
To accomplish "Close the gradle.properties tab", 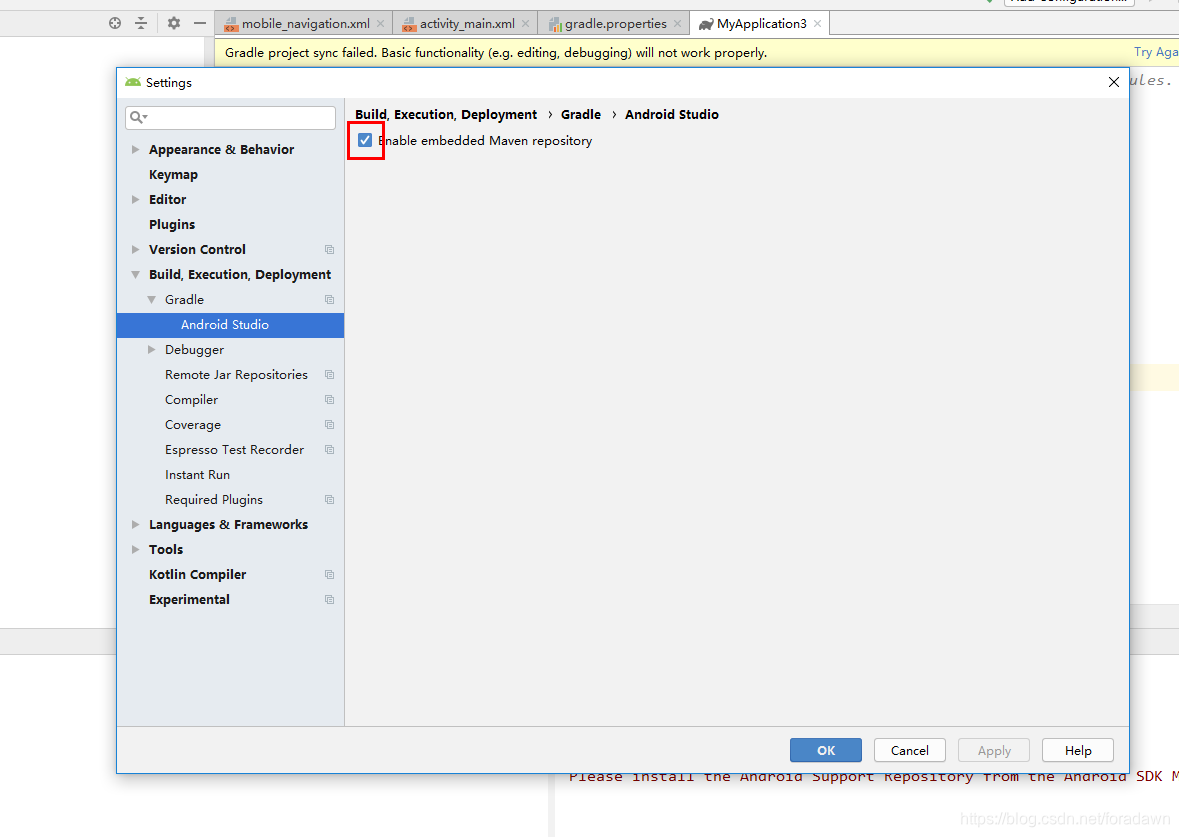I will [677, 23].
